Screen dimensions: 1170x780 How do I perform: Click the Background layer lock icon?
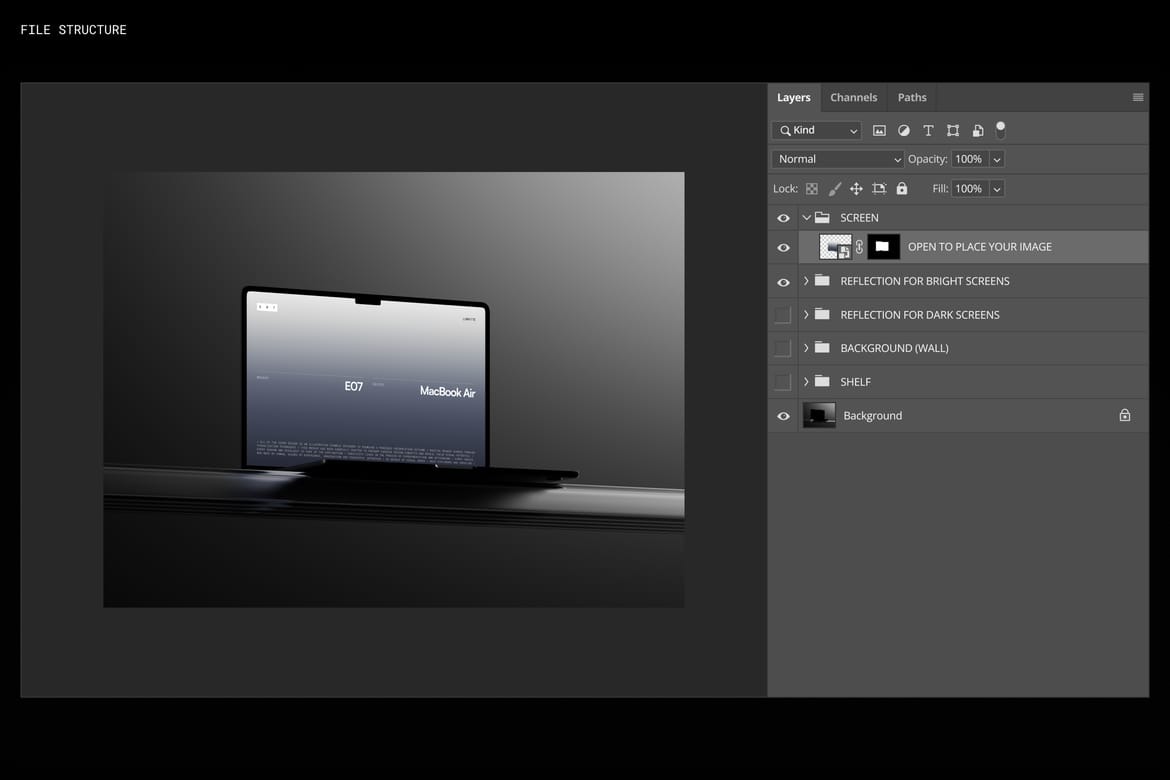point(1124,415)
